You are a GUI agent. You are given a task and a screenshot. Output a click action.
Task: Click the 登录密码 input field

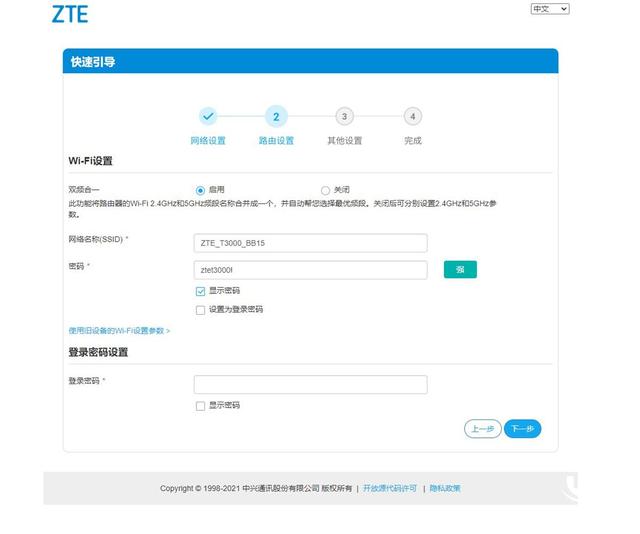pyautogui.click(x=310, y=384)
